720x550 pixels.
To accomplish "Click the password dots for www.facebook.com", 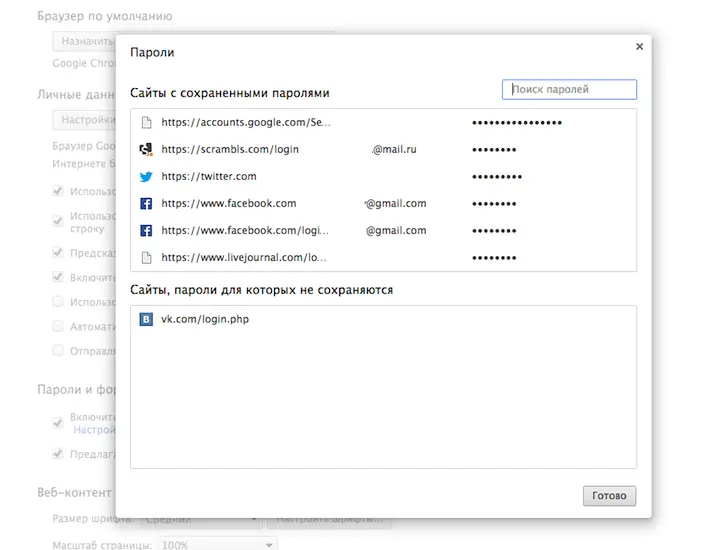I will coord(494,204).
